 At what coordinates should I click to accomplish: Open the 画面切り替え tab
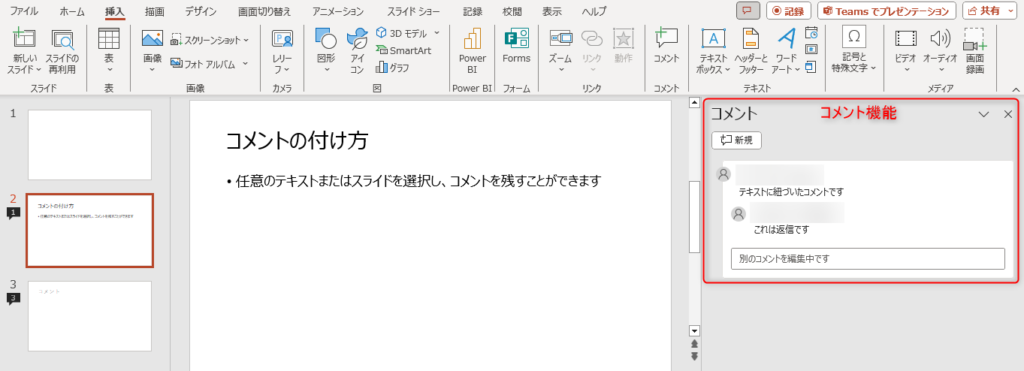[264, 11]
